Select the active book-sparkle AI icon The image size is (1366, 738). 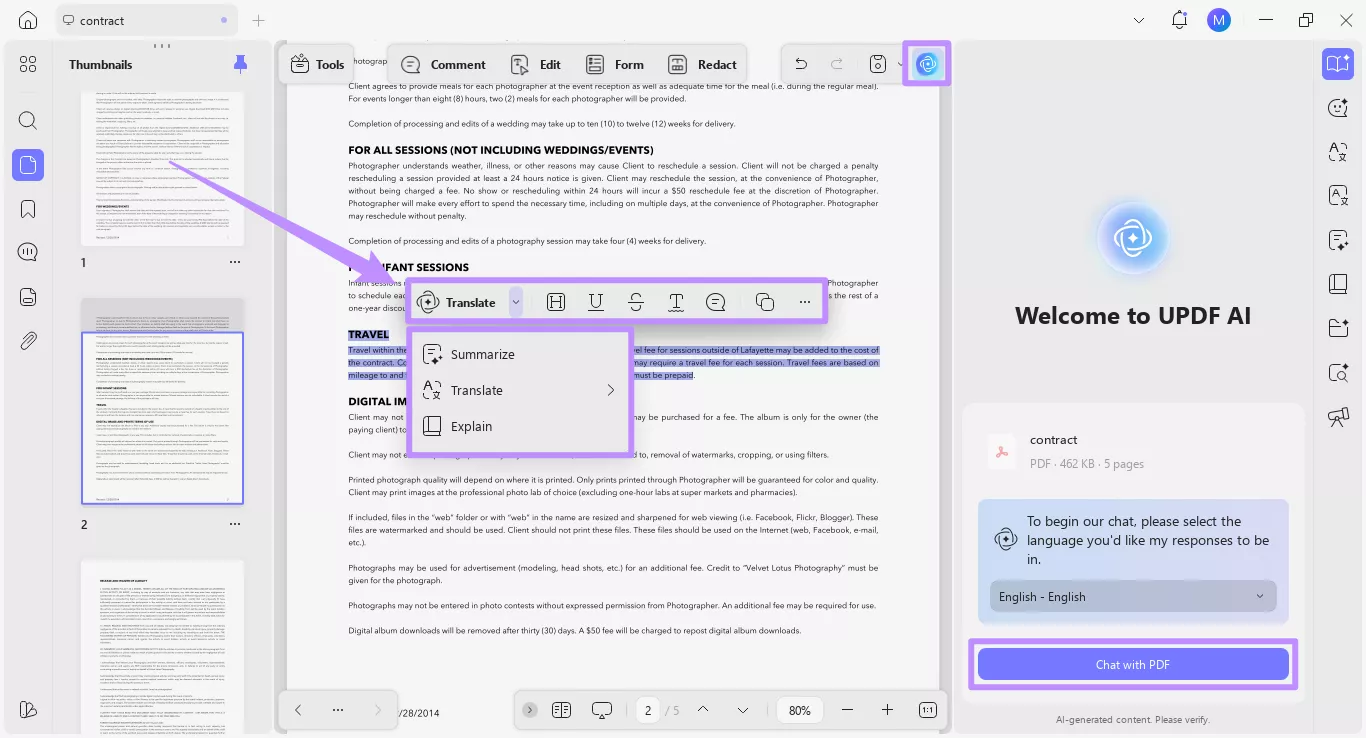pyautogui.click(x=1338, y=64)
